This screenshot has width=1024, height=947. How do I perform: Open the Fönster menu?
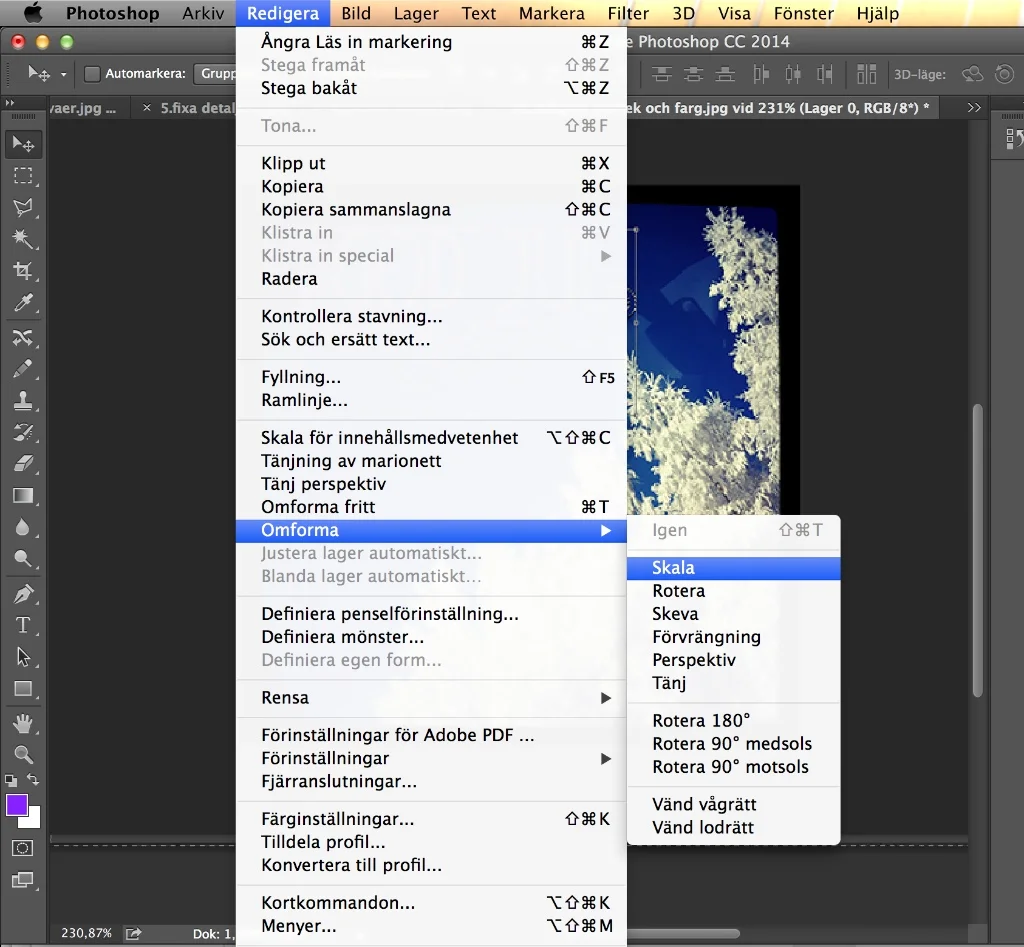click(x=803, y=13)
